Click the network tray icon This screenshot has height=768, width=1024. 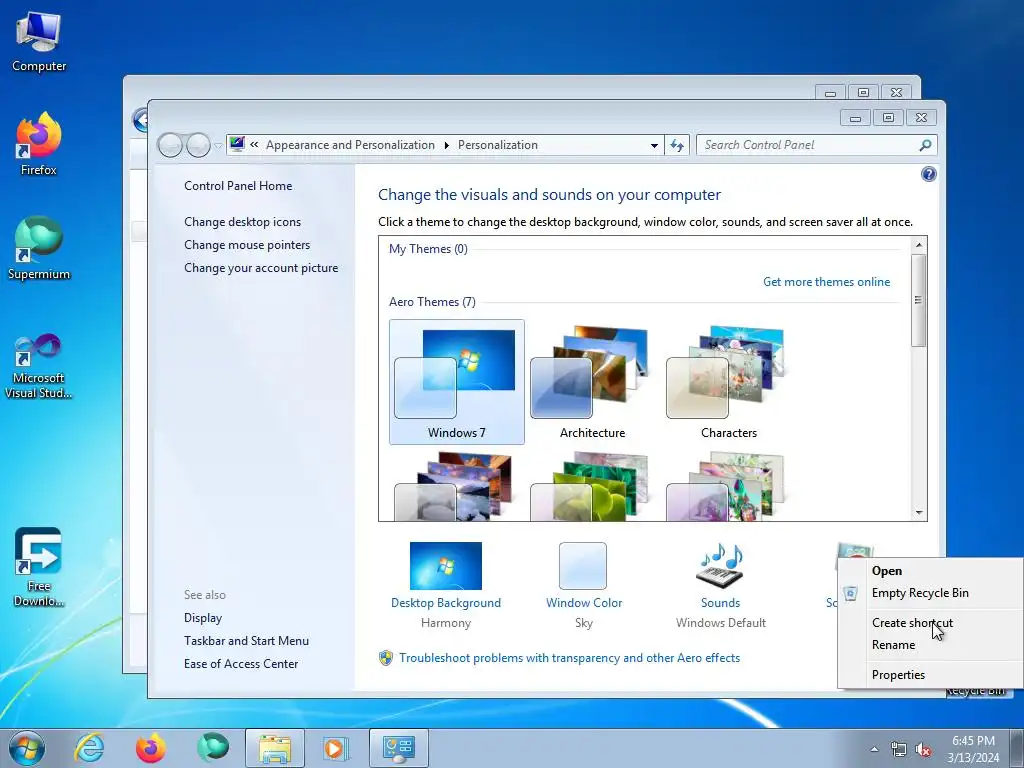899,750
